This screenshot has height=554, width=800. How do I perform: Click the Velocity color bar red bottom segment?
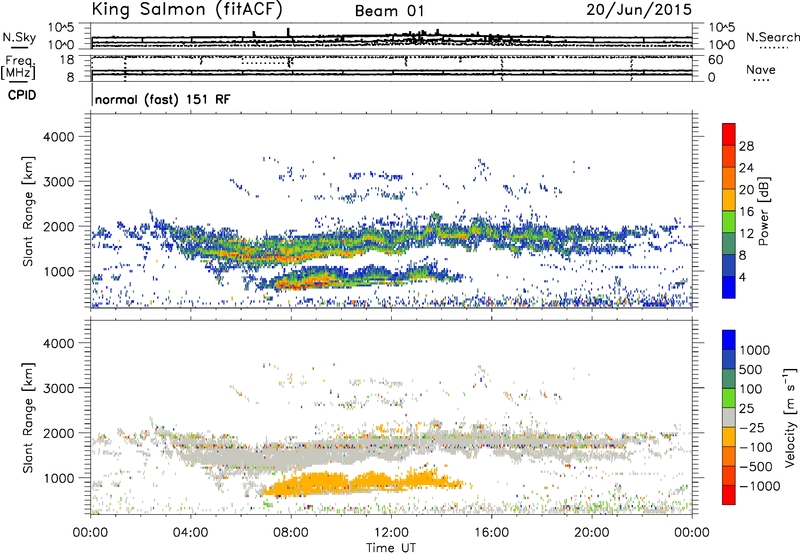click(729, 495)
